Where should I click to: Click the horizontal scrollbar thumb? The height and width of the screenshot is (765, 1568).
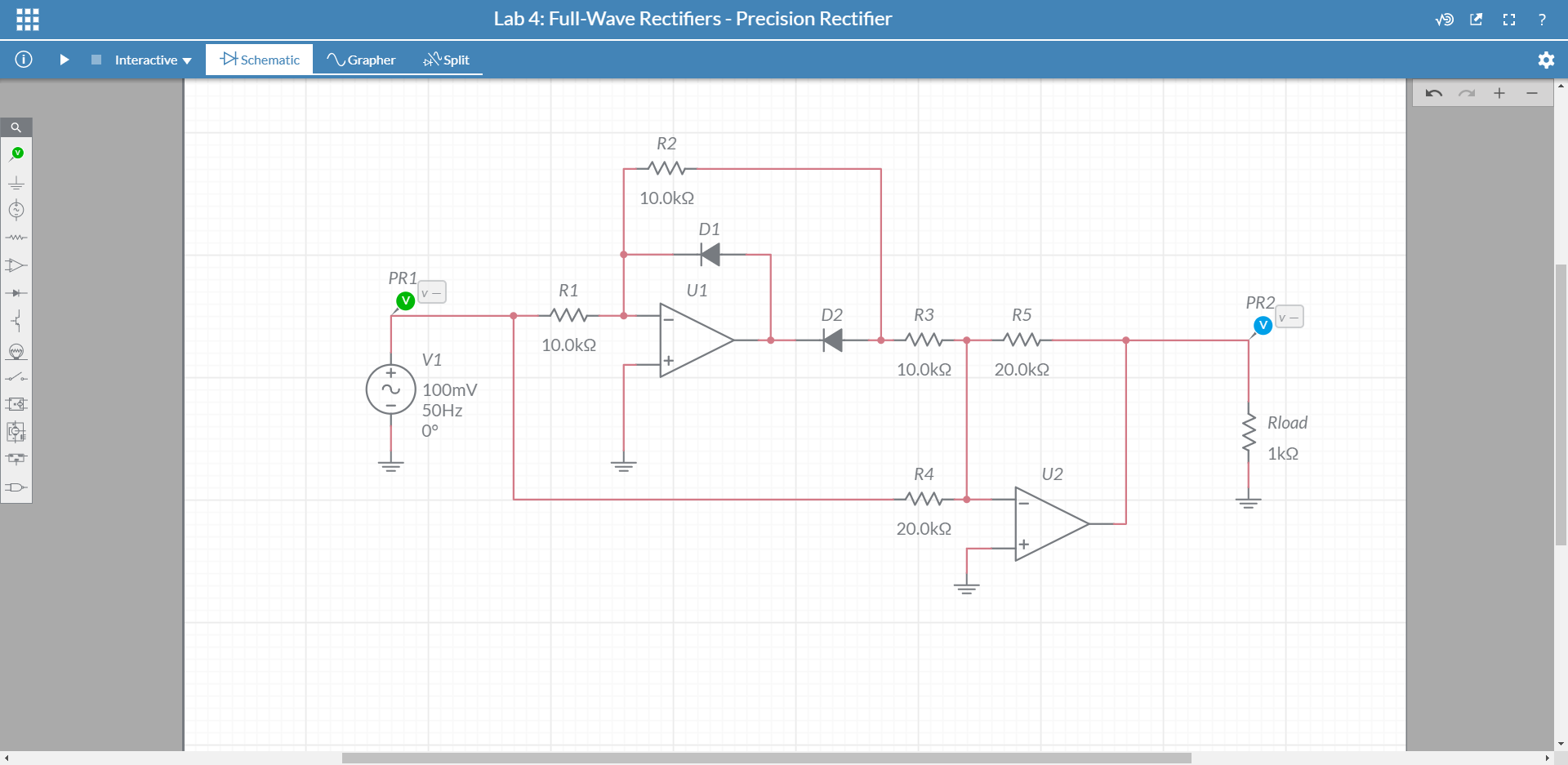766,758
